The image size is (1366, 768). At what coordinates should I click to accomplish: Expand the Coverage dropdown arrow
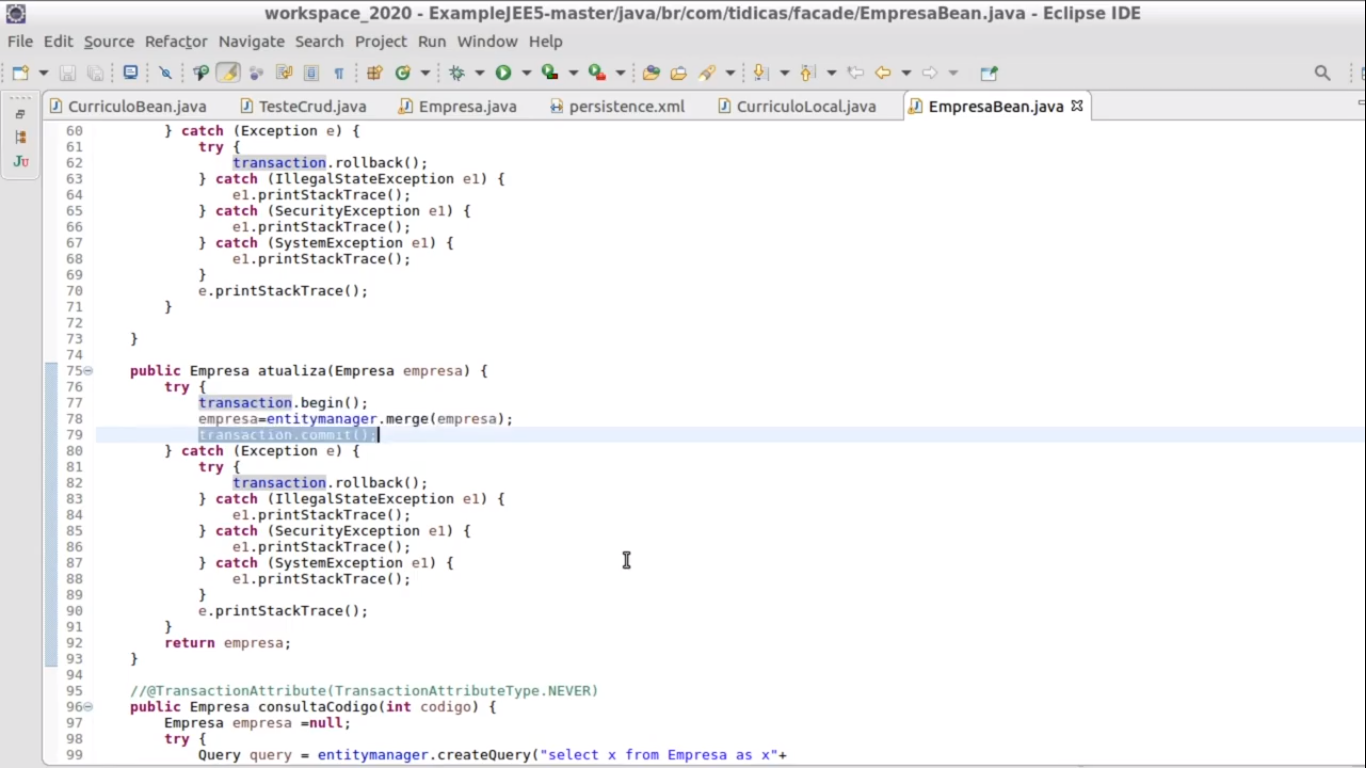[x=573, y=73]
